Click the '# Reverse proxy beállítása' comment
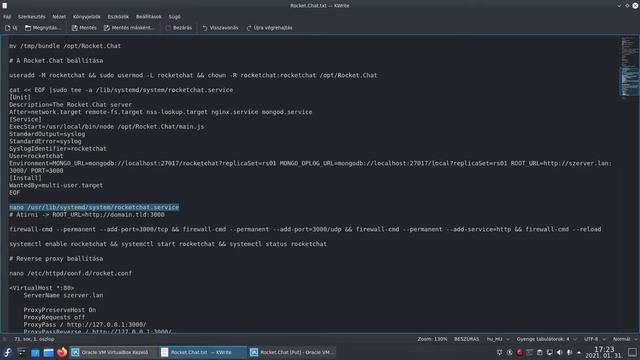This screenshot has height=360, width=640. click(56, 259)
